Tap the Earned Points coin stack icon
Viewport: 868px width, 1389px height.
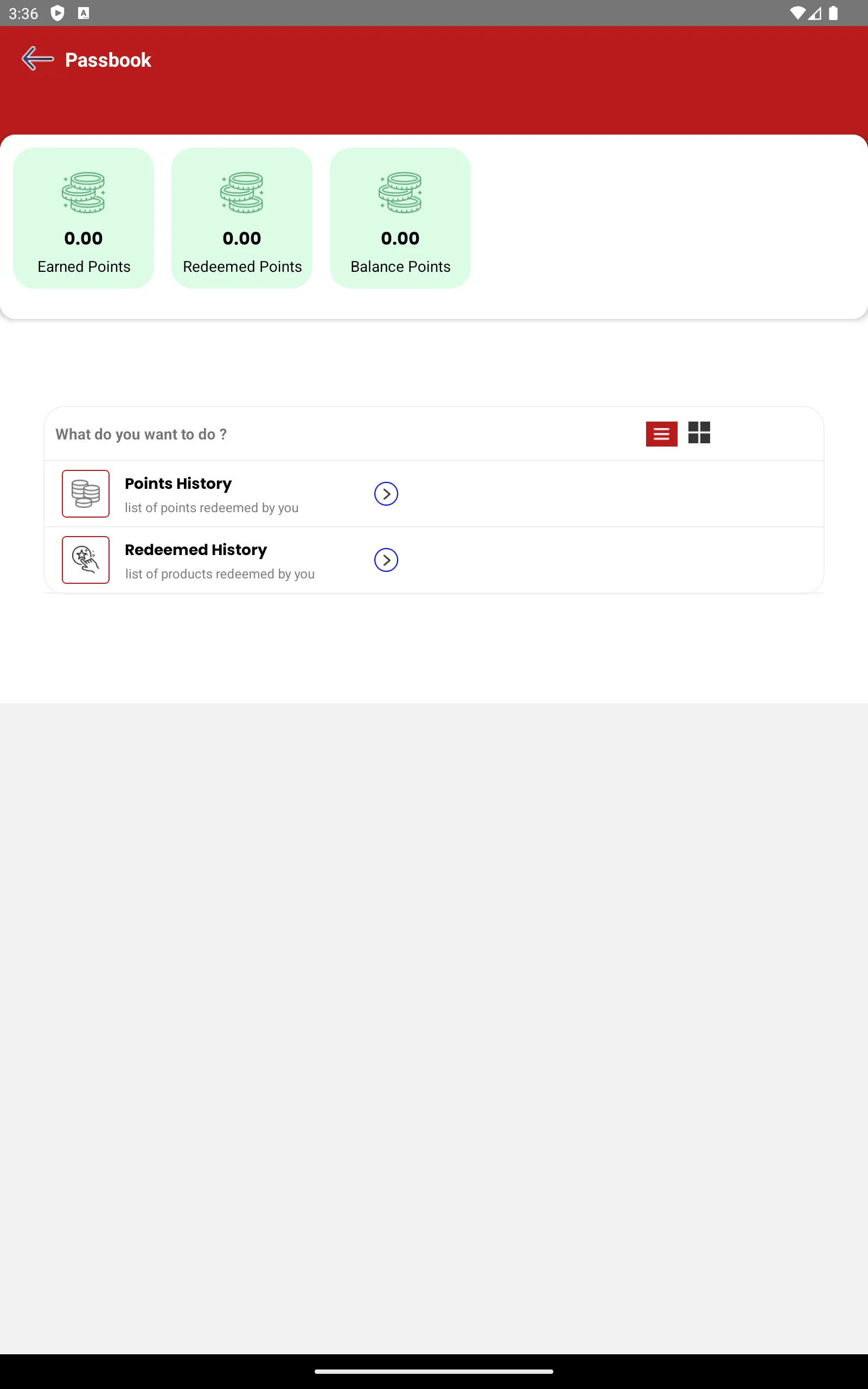(84, 193)
